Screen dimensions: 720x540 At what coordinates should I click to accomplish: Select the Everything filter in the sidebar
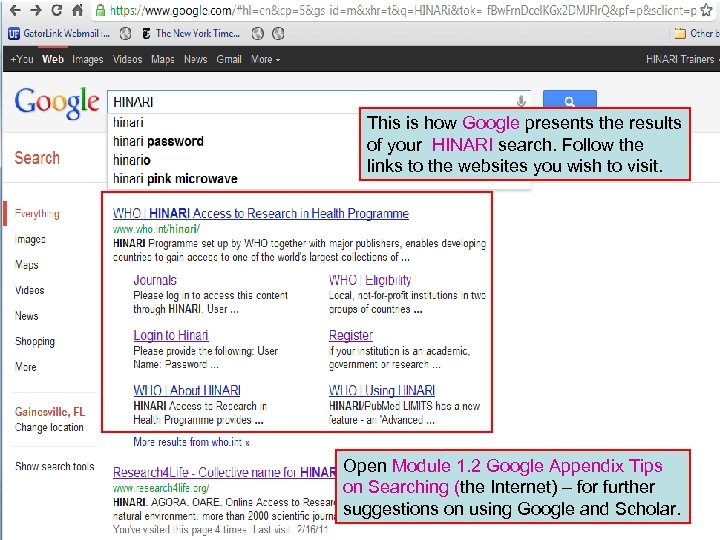point(37,214)
